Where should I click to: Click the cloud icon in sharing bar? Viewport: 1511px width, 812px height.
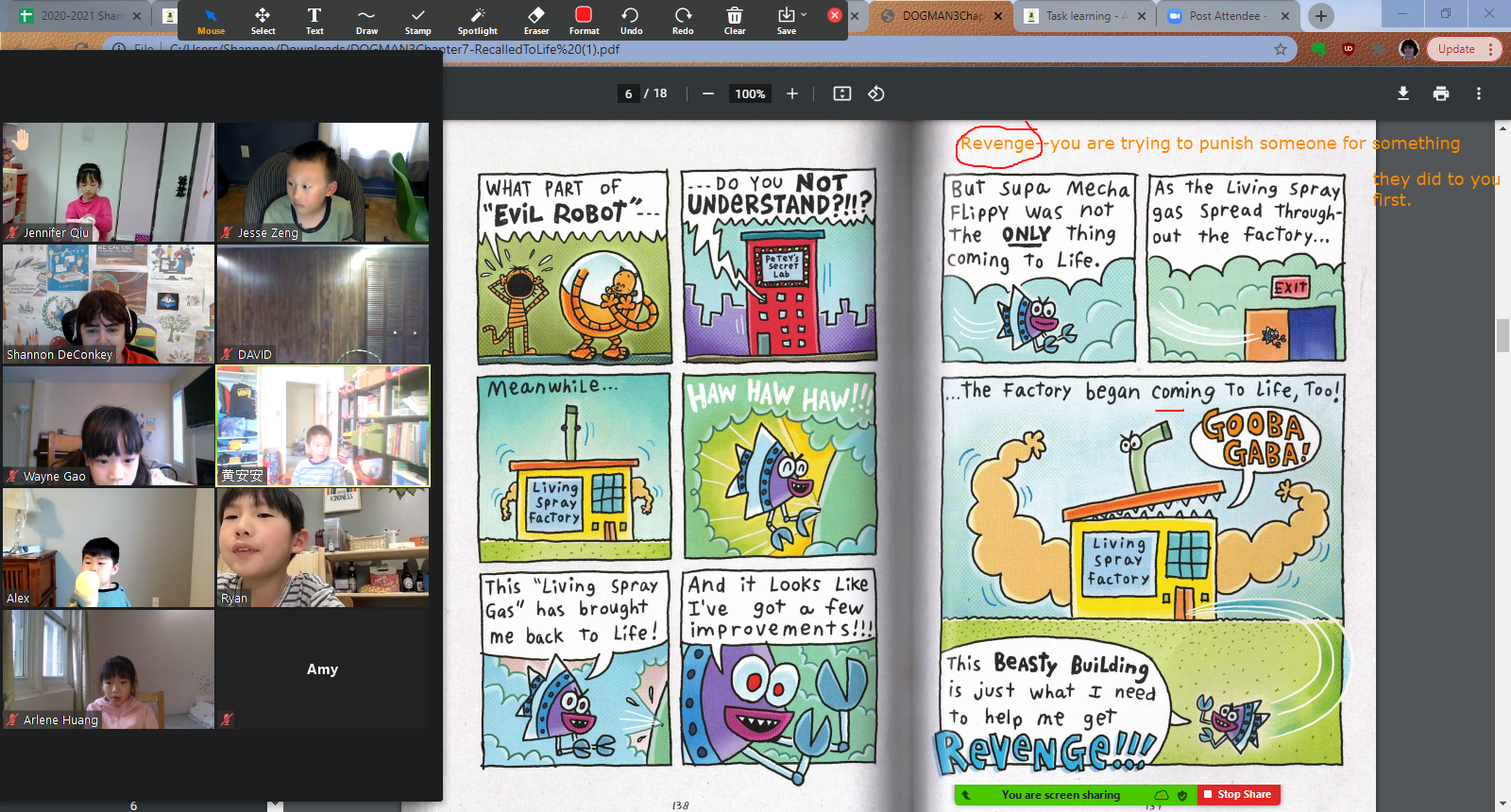point(1162,795)
